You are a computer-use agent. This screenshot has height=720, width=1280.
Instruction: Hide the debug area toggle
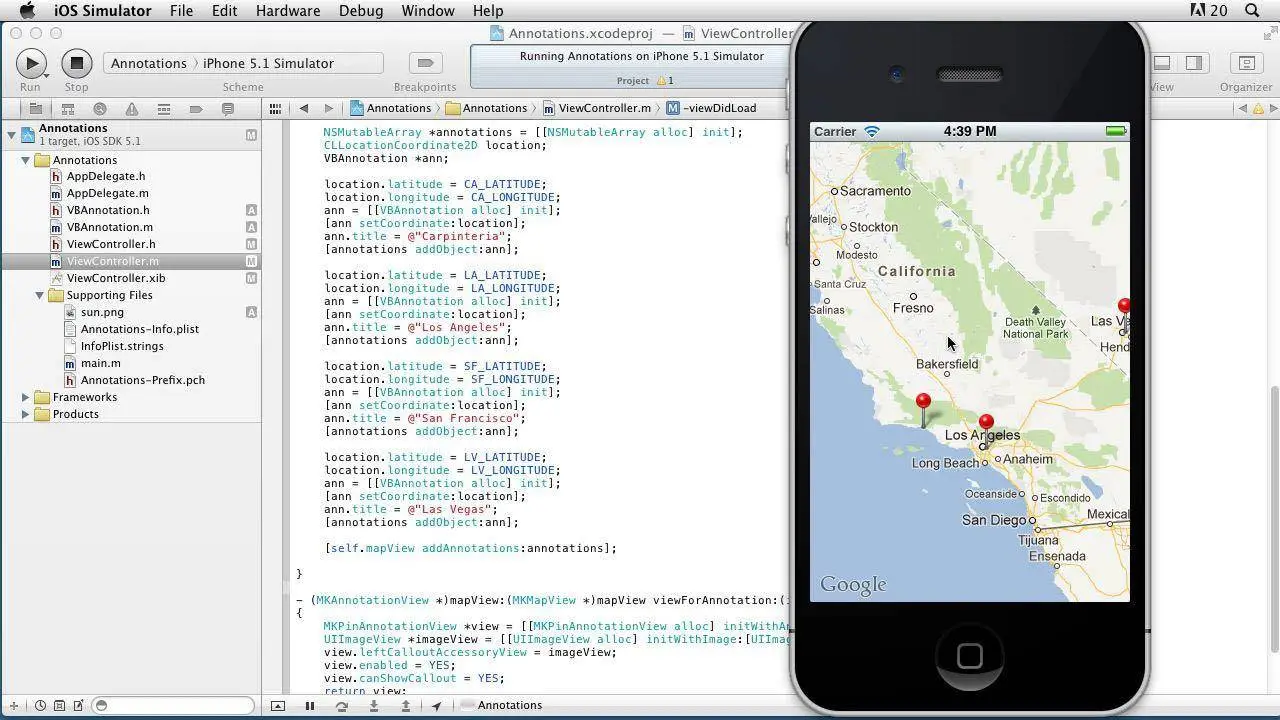click(278, 706)
